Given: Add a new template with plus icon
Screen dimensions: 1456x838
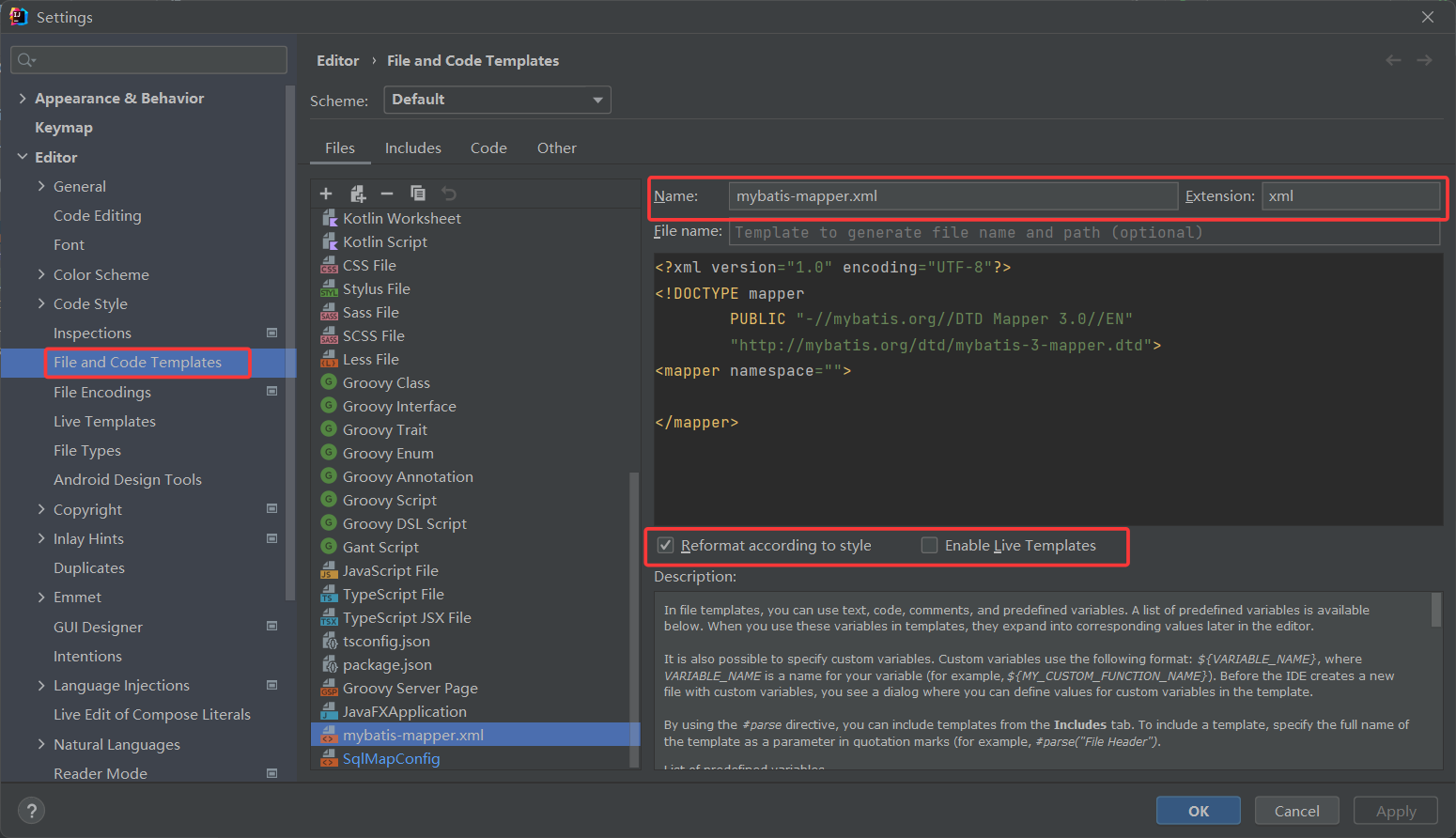Looking at the screenshot, I should [326, 194].
